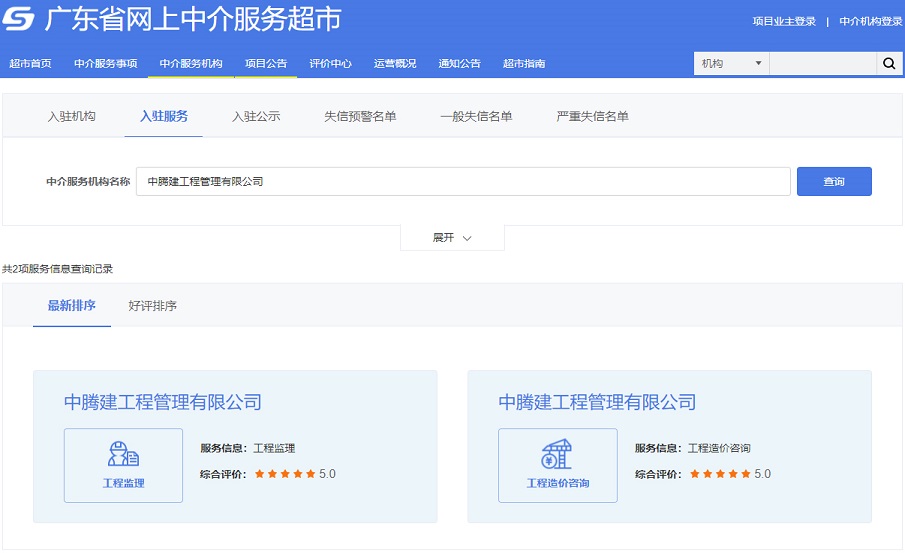Sort results by 好评排序

tap(153, 306)
